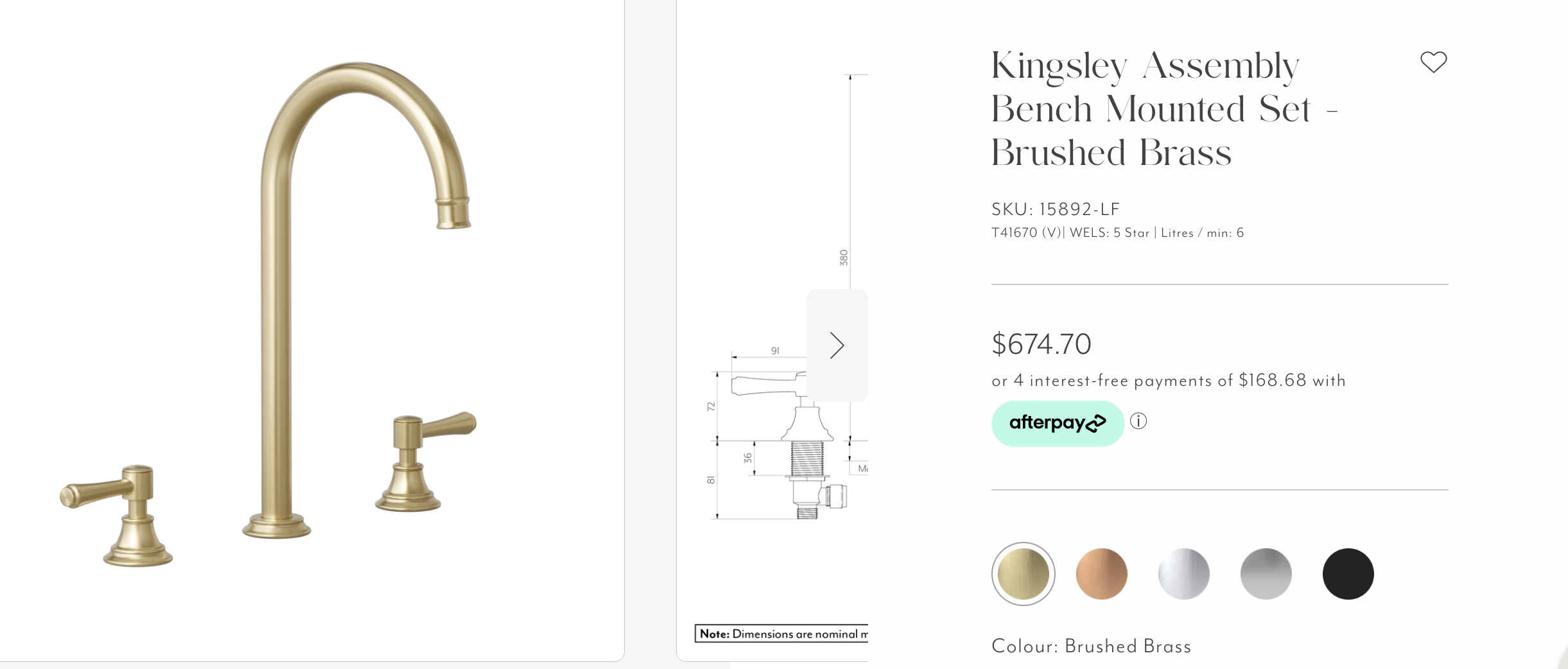
Task: Click the Afterpay logo badge
Action: click(1058, 423)
